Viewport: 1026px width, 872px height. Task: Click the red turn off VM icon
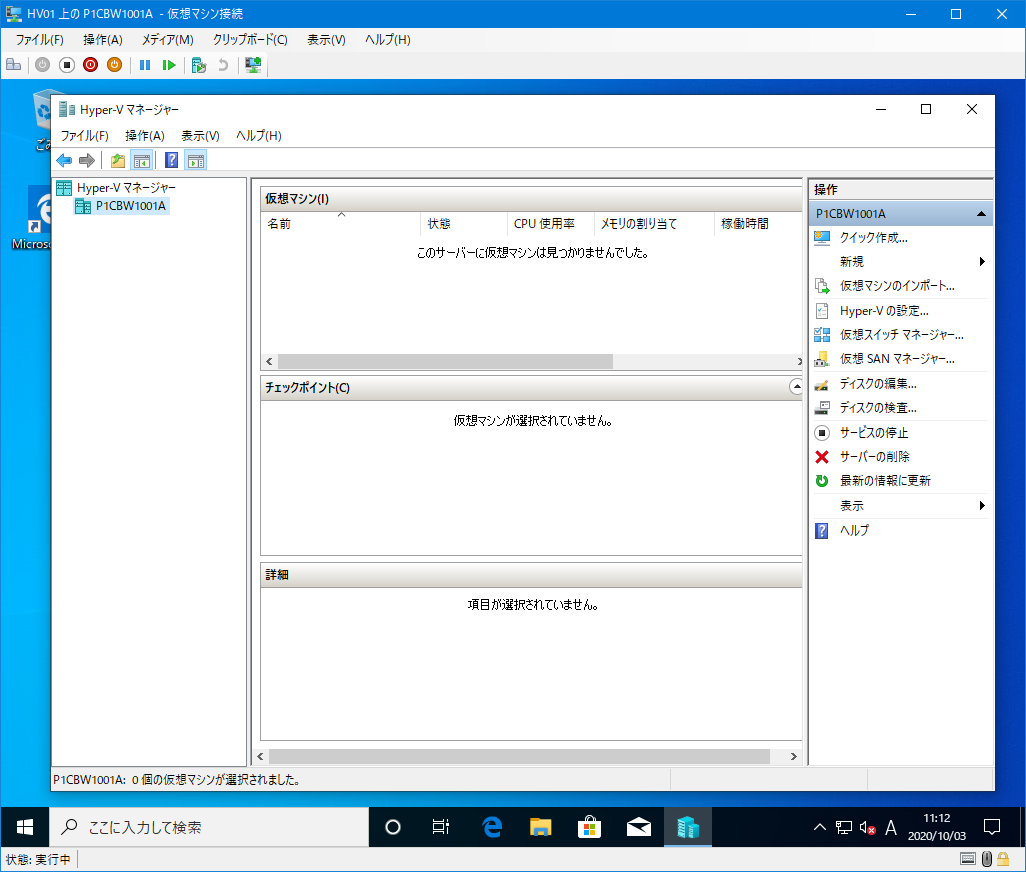tap(90, 64)
